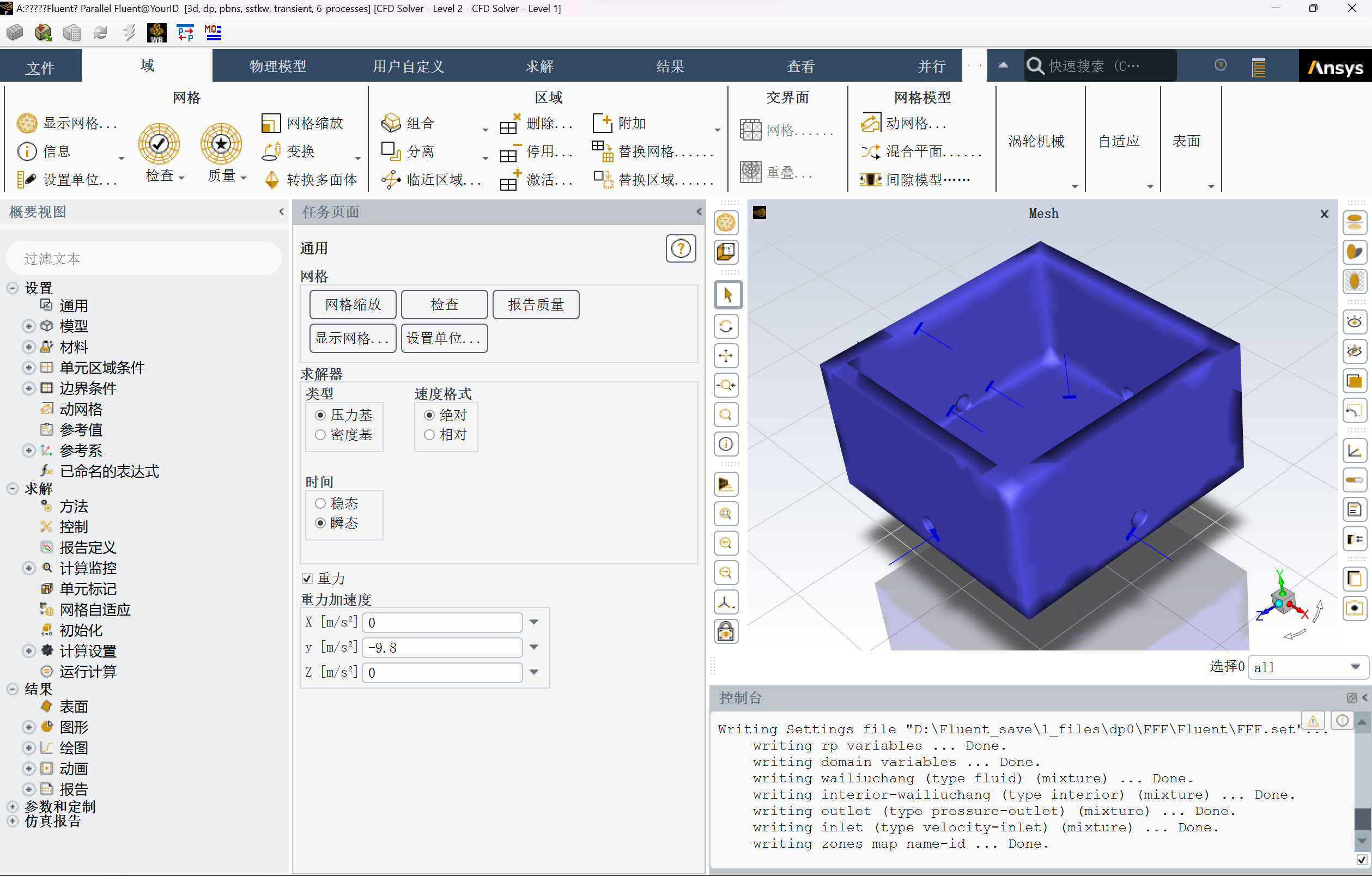The image size is (1372, 876).
Task: Click the console warning triangle icon
Action: [1313, 721]
